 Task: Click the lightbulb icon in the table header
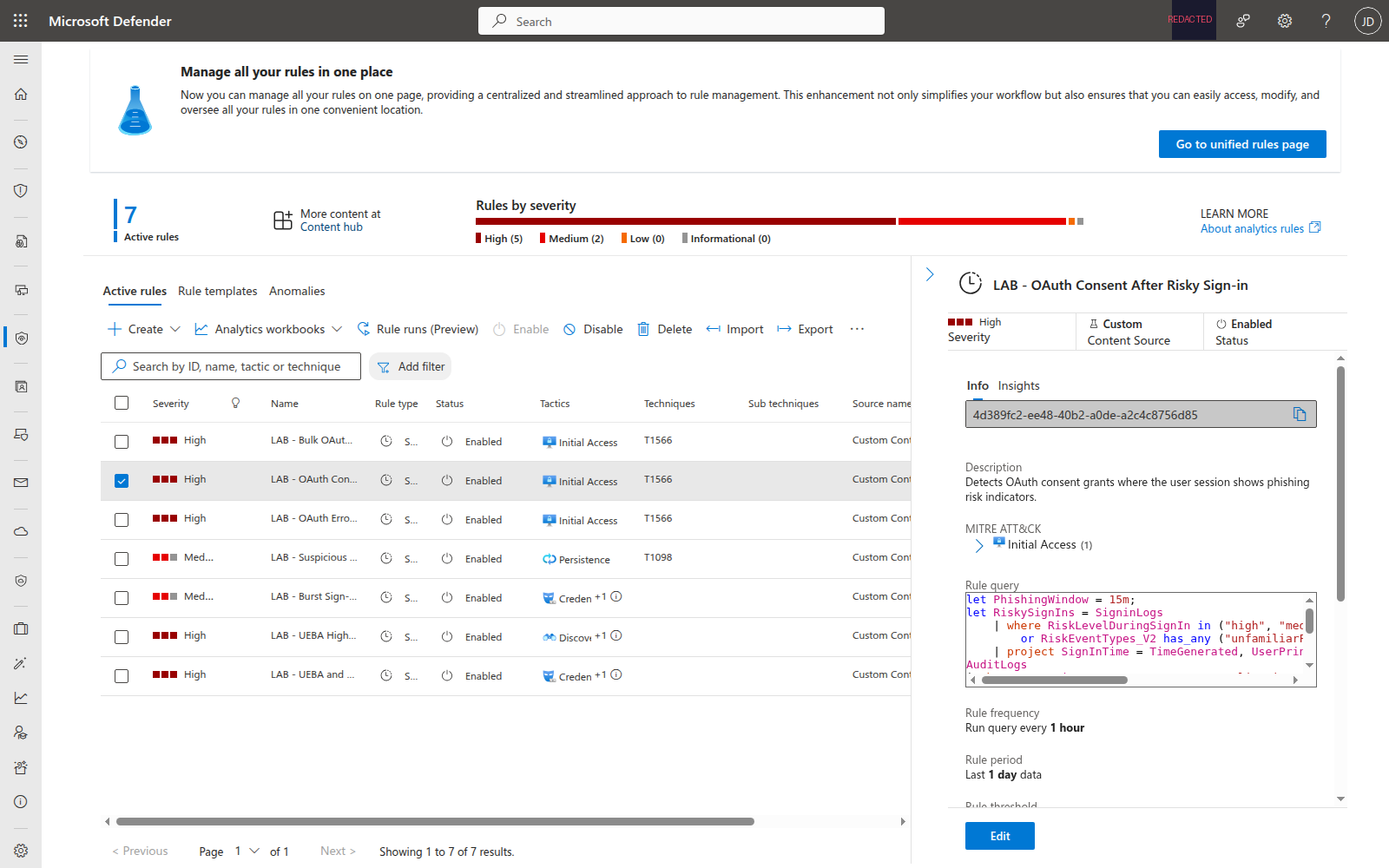click(x=234, y=403)
